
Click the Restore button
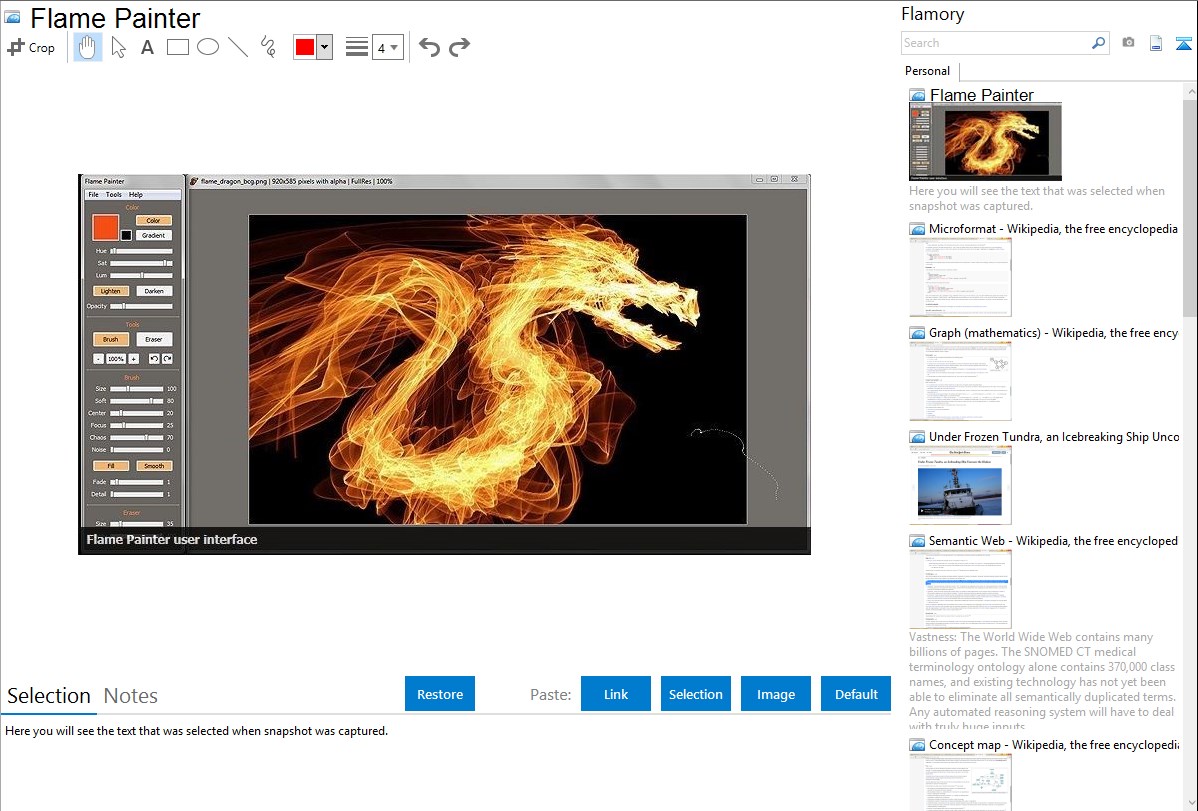click(x=440, y=694)
